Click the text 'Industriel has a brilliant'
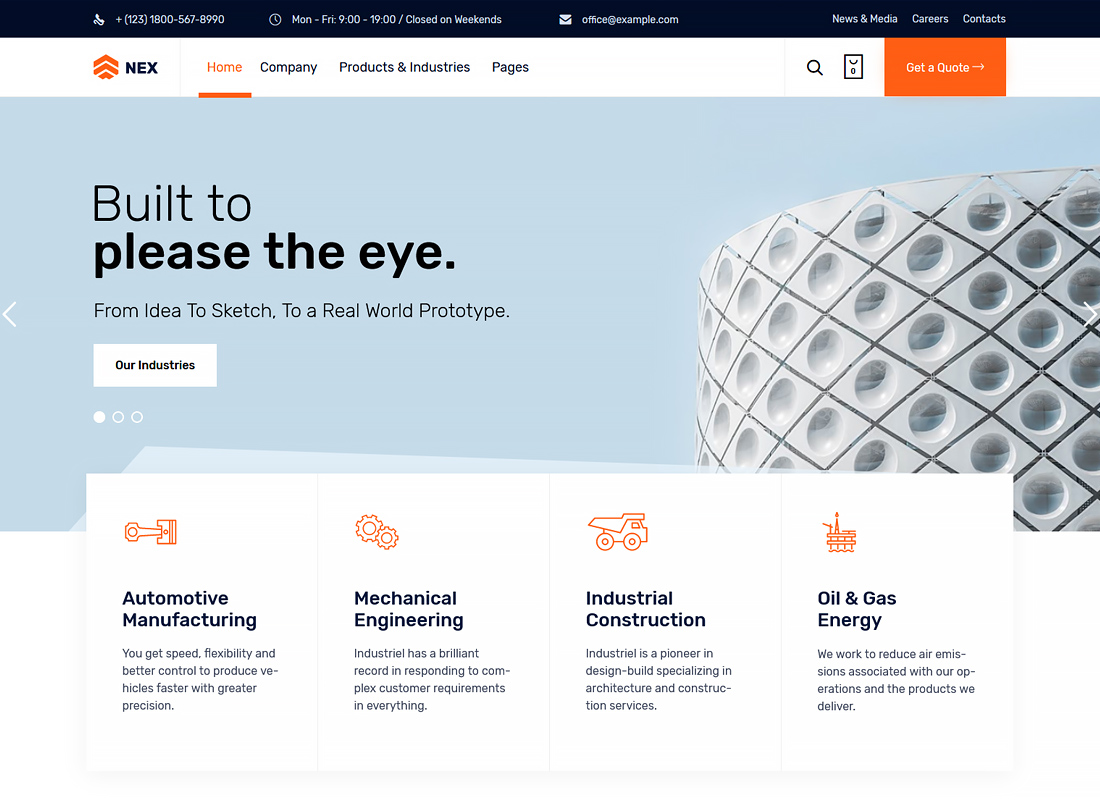This screenshot has height=800, width=1100. coord(416,653)
